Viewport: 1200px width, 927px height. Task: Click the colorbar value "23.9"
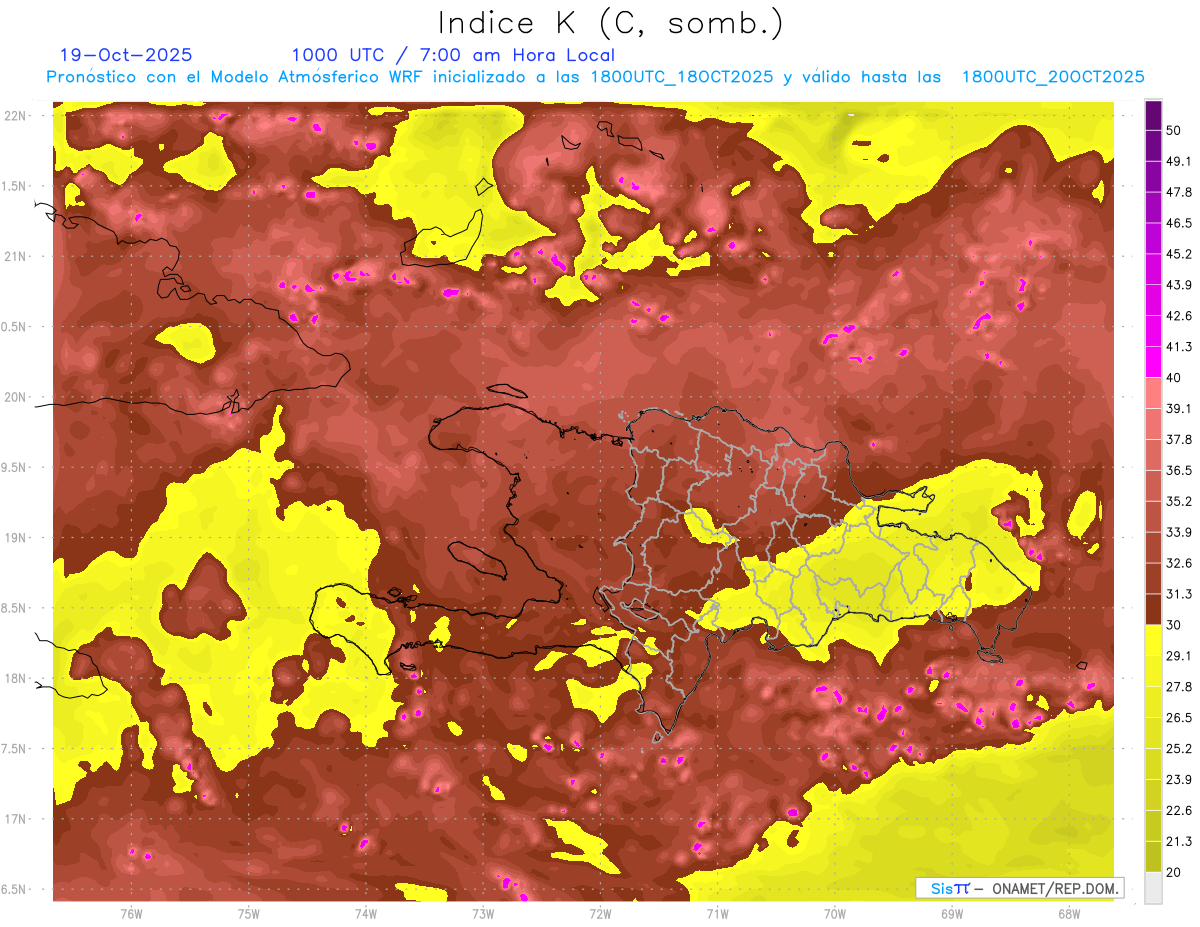pos(1180,780)
